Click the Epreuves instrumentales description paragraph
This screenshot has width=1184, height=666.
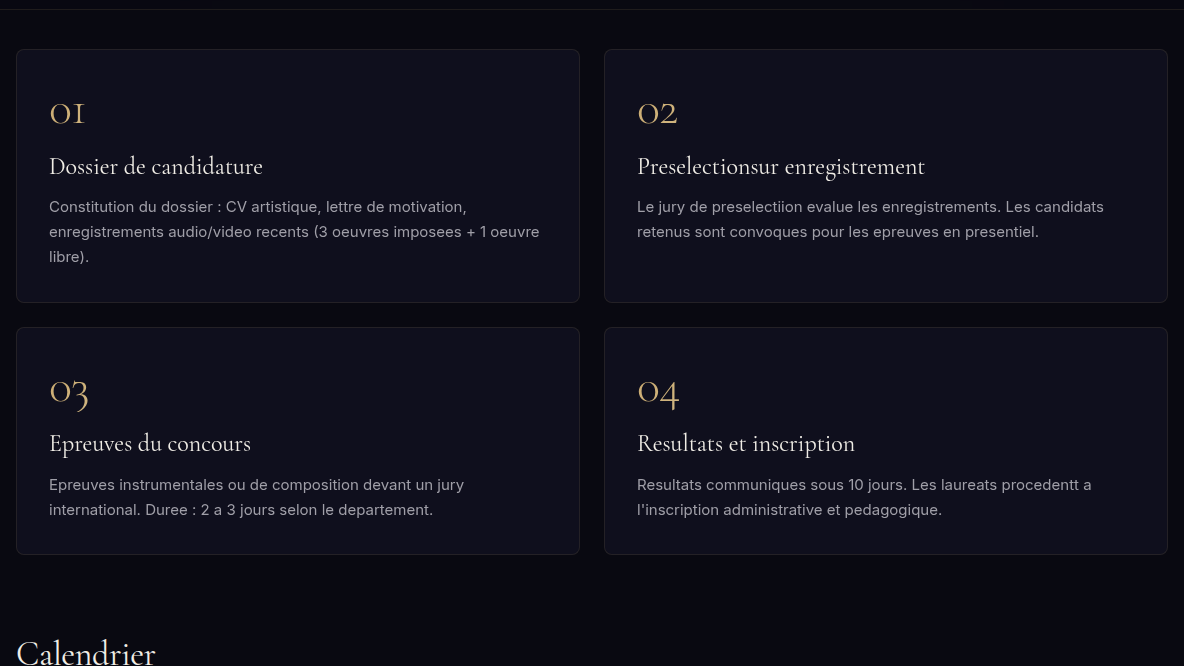[x=257, y=497]
